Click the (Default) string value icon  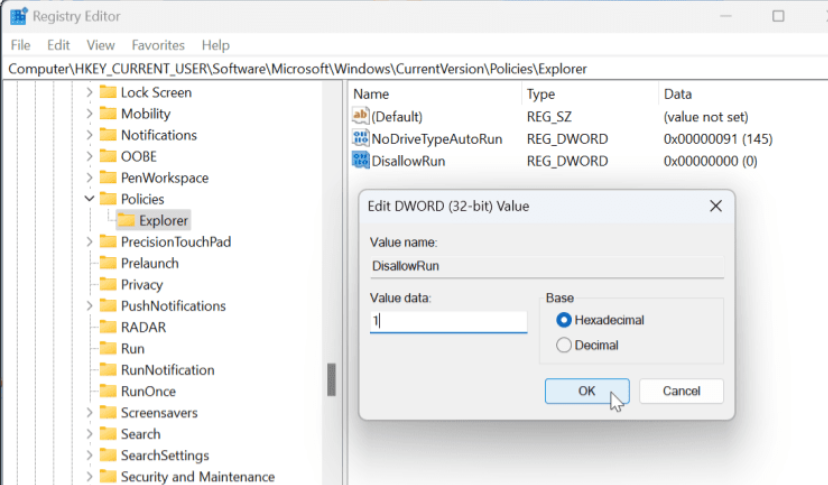[361, 117]
